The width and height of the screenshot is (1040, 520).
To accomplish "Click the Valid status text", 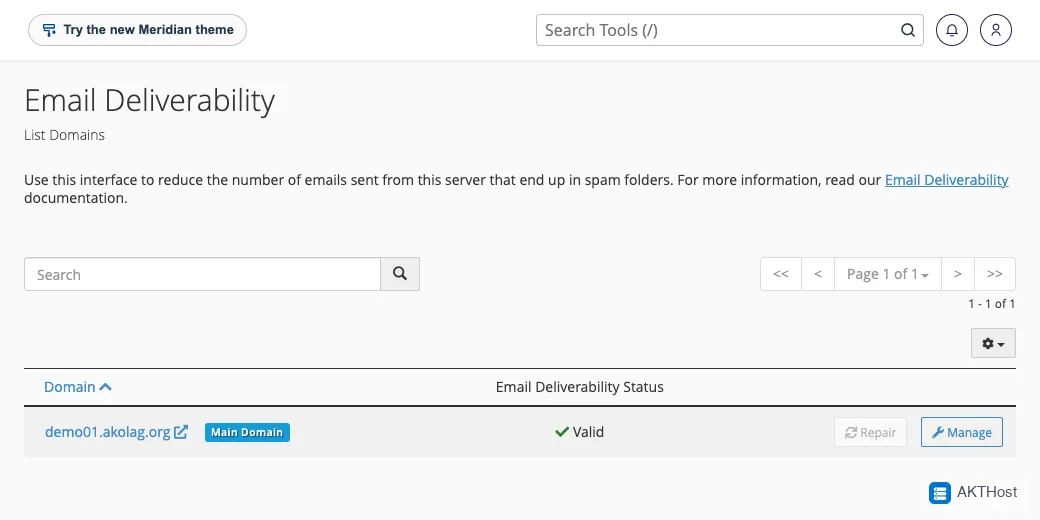I will coord(588,432).
